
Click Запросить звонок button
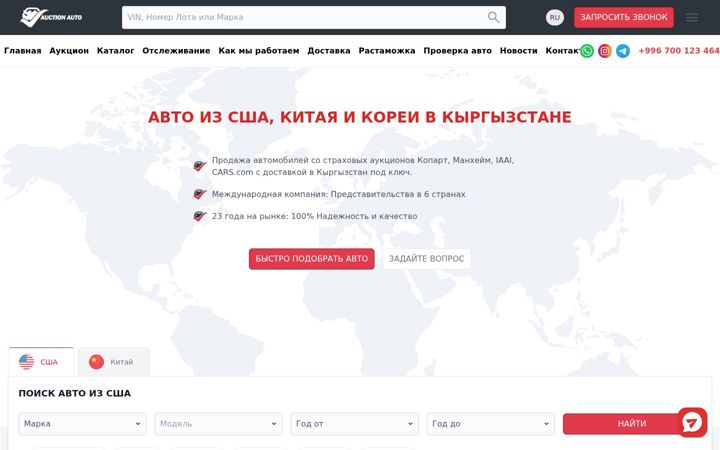click(624, 17)
